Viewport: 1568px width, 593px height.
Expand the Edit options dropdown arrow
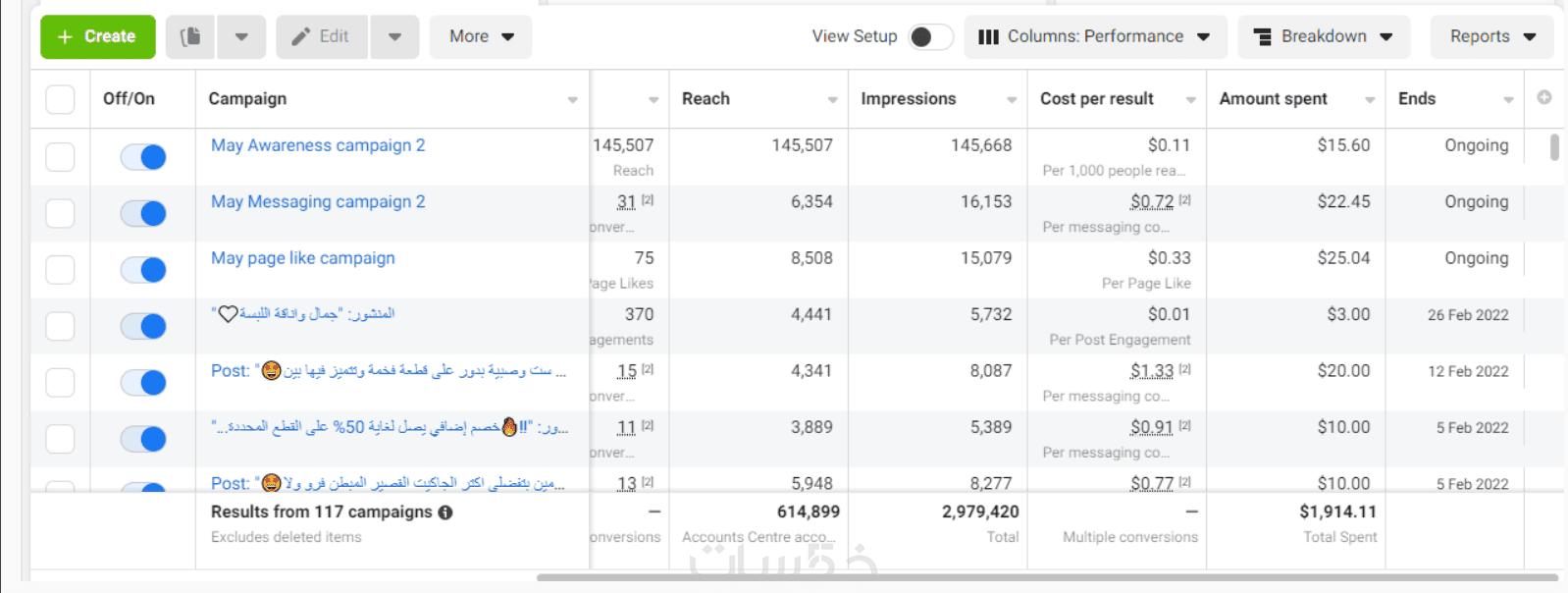pyautogui.click(x=394, y=36)
